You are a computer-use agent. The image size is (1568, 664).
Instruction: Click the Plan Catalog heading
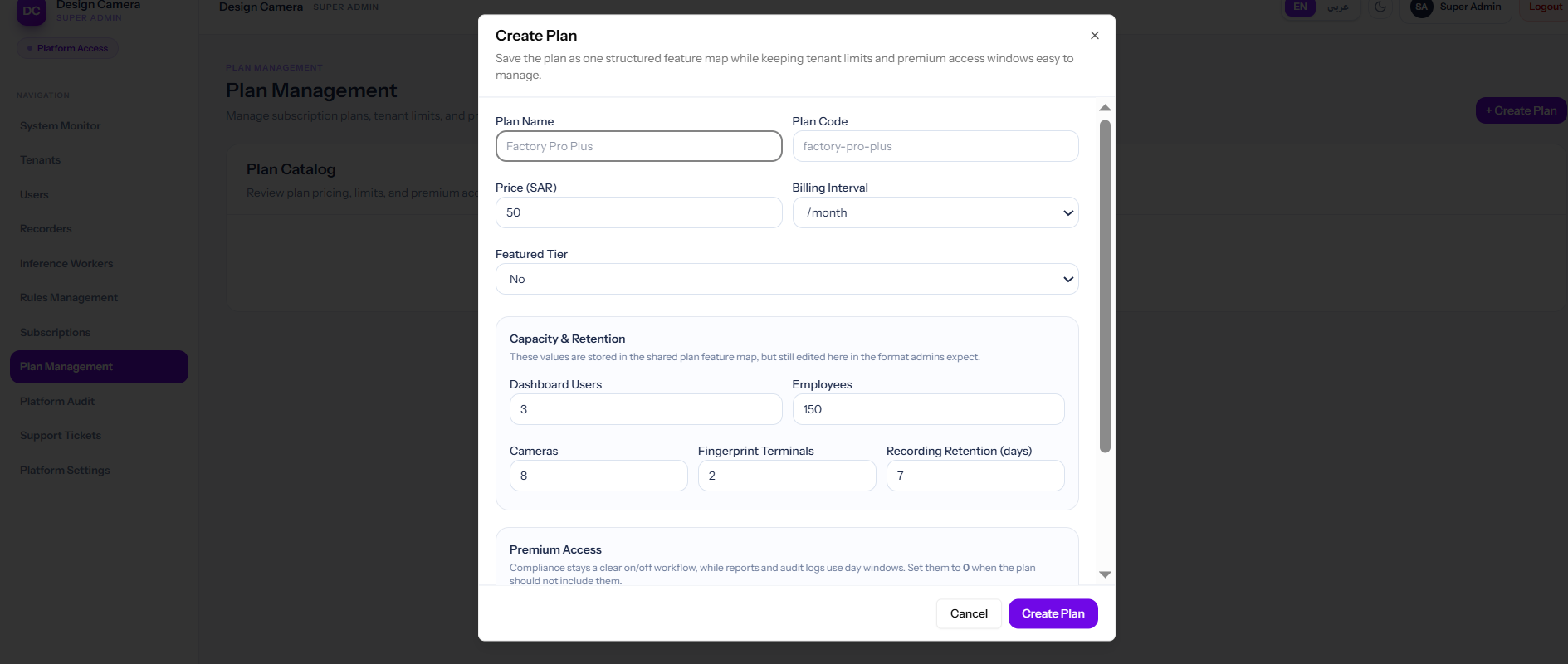(291, 169)
